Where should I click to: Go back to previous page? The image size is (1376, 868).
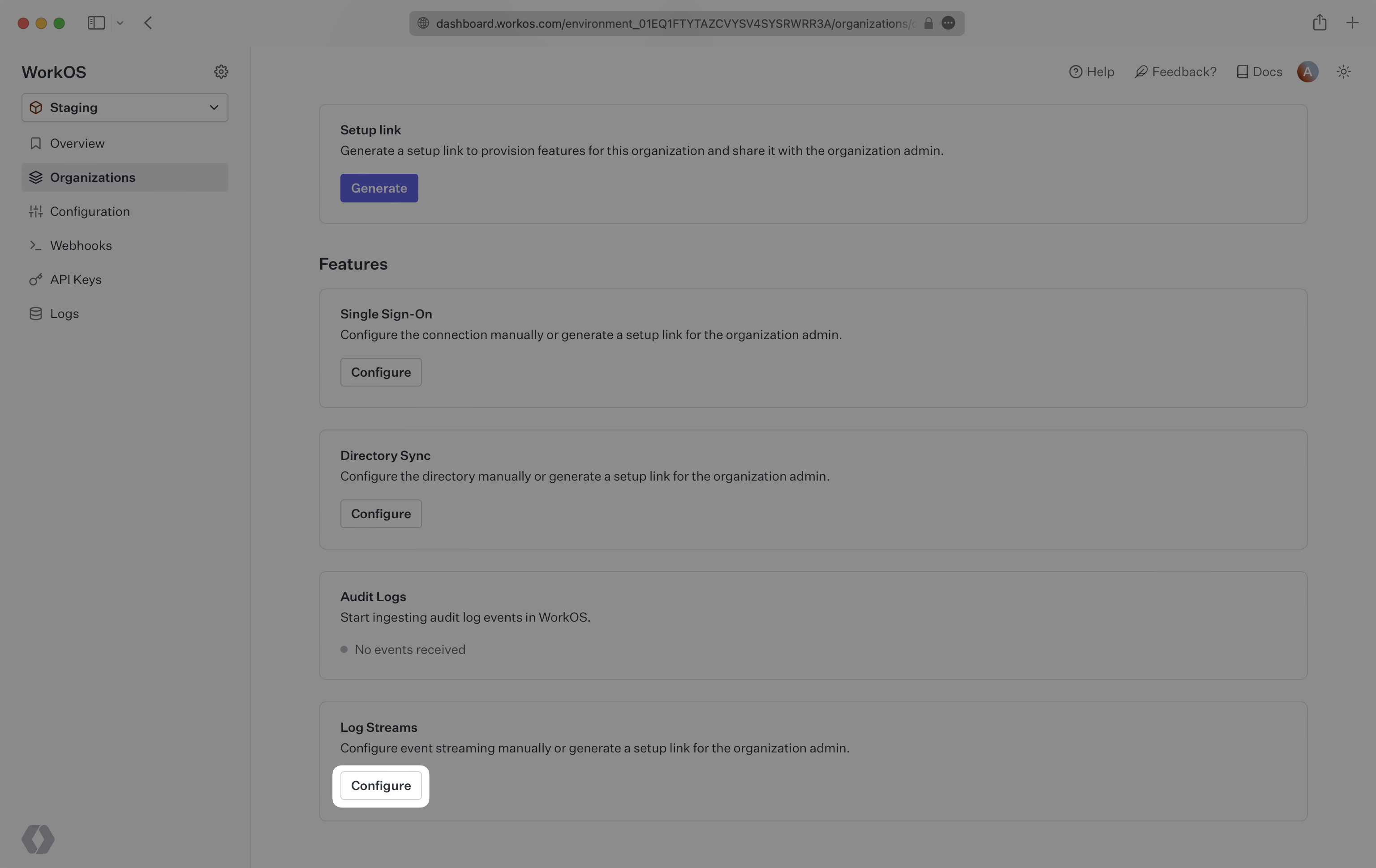148,23
